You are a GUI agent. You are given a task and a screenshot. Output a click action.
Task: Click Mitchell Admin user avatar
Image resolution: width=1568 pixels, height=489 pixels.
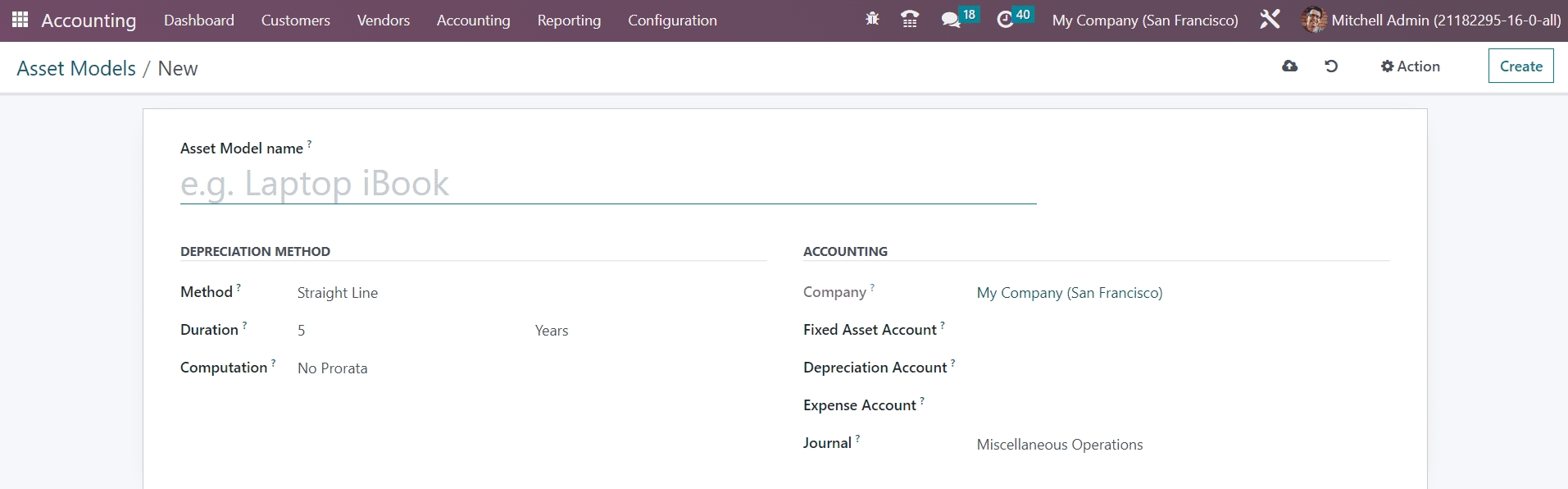point(1313,20)
